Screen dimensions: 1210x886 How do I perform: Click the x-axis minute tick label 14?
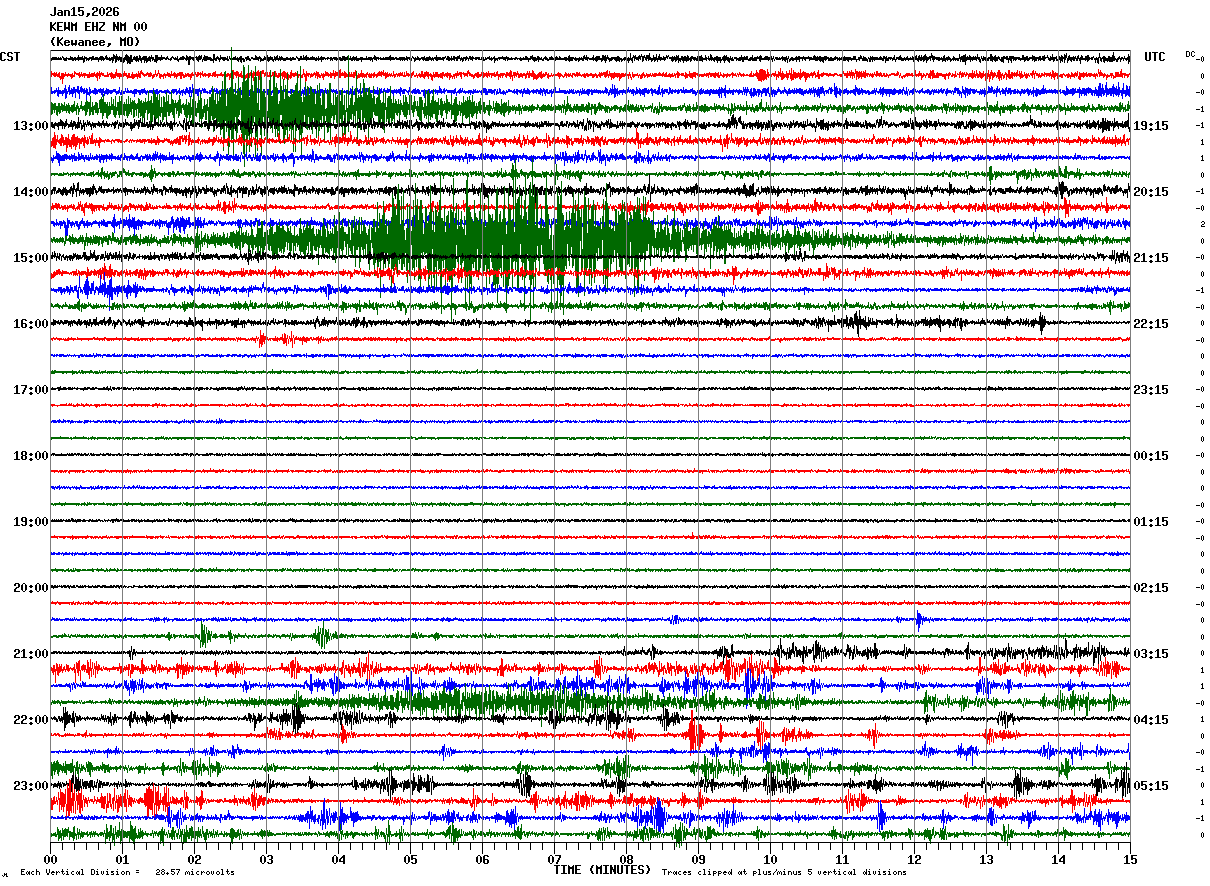(1058, 859)
